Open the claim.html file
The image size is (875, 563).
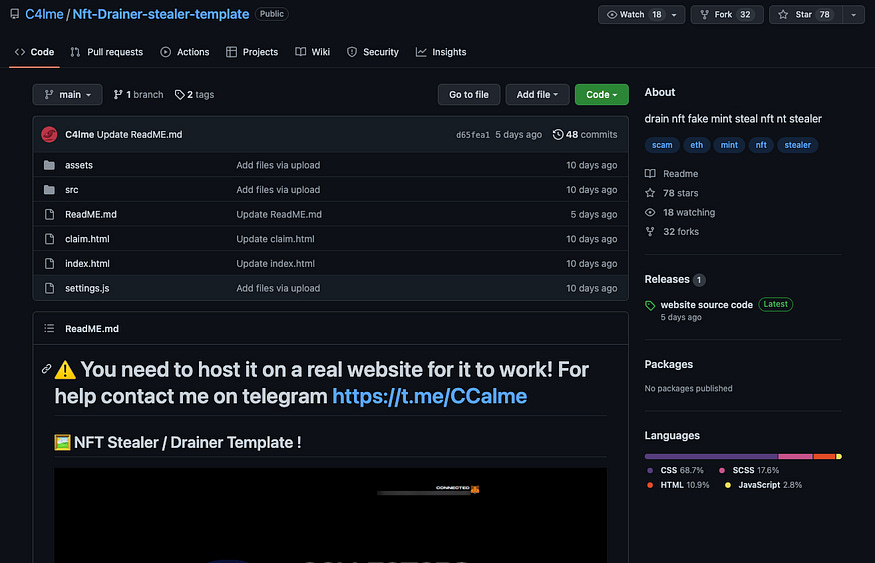pos(87,239)
